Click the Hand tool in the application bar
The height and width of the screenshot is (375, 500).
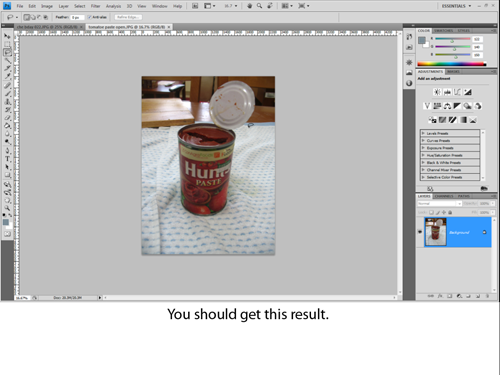click(x=249, y=6)
